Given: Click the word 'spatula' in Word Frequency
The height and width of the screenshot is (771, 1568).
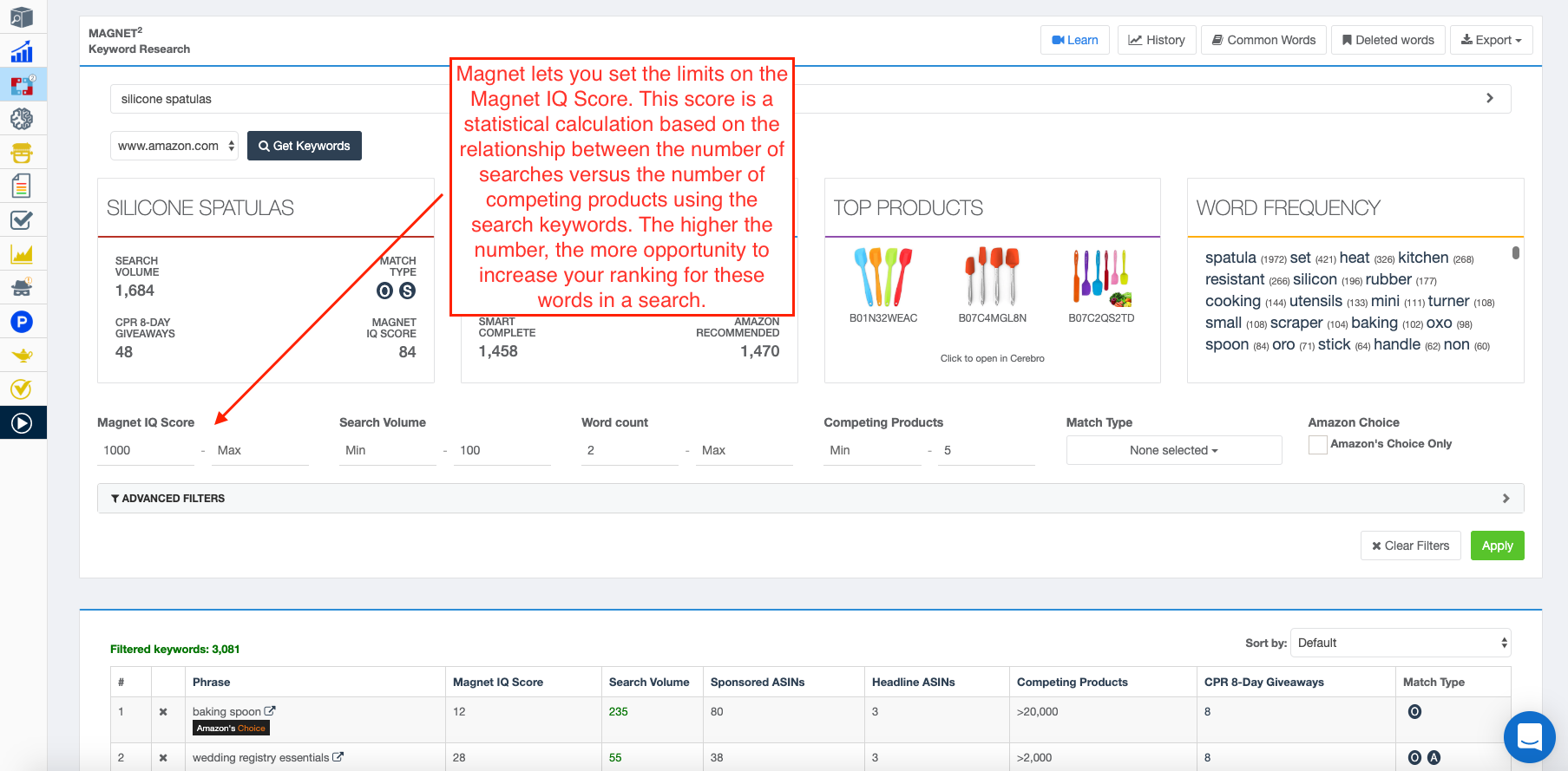Looking at the screenshot, I should pos(1230,258).
